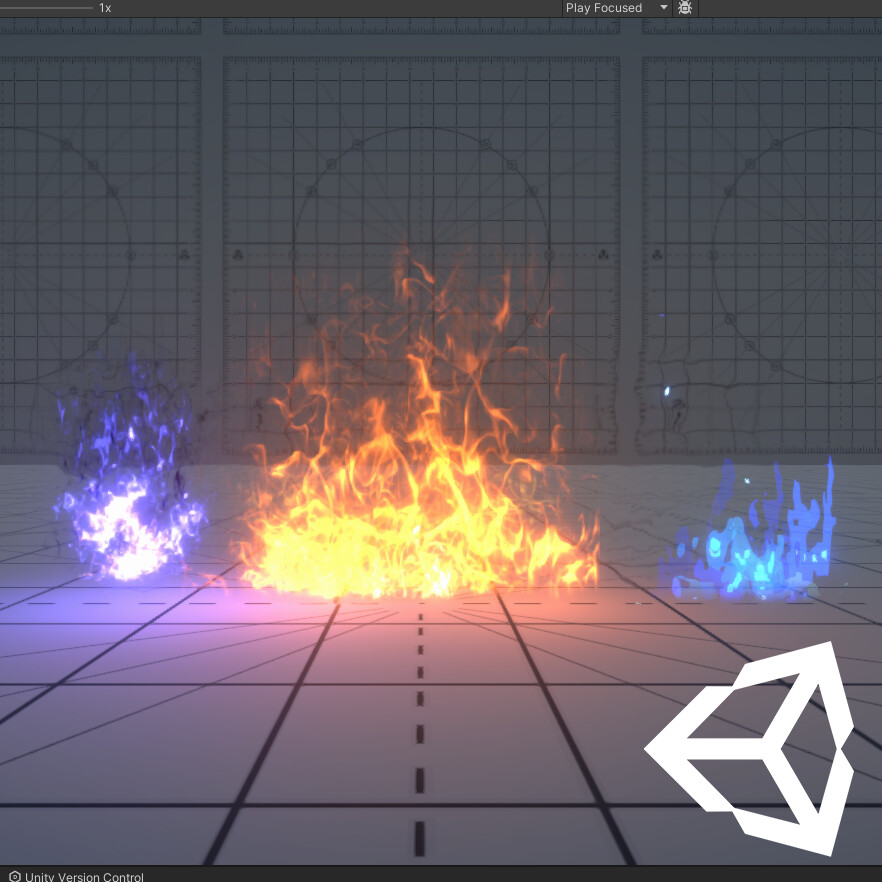Click the Unity Version Control hexagon icon
Screen dimensions: 882x882
coord(14,876)
